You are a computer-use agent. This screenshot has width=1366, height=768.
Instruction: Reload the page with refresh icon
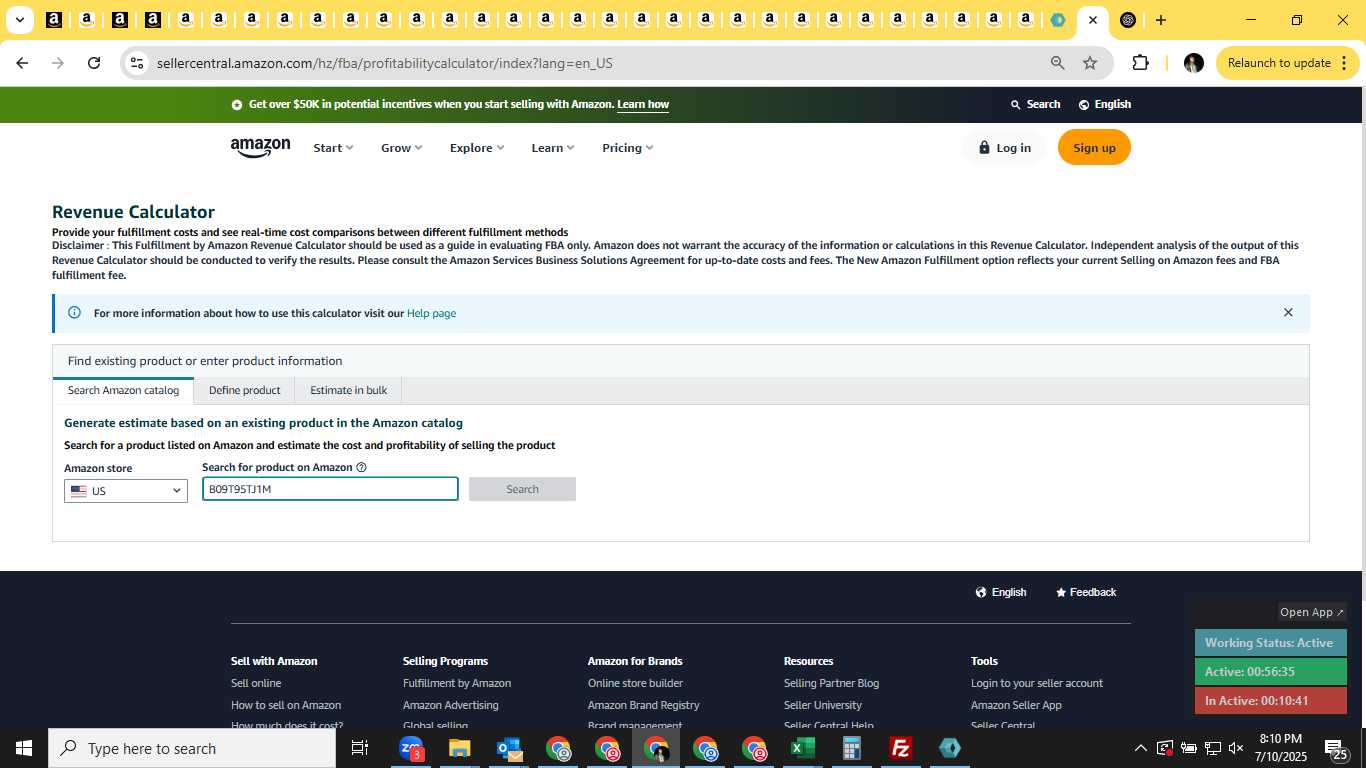pos(94,63)
